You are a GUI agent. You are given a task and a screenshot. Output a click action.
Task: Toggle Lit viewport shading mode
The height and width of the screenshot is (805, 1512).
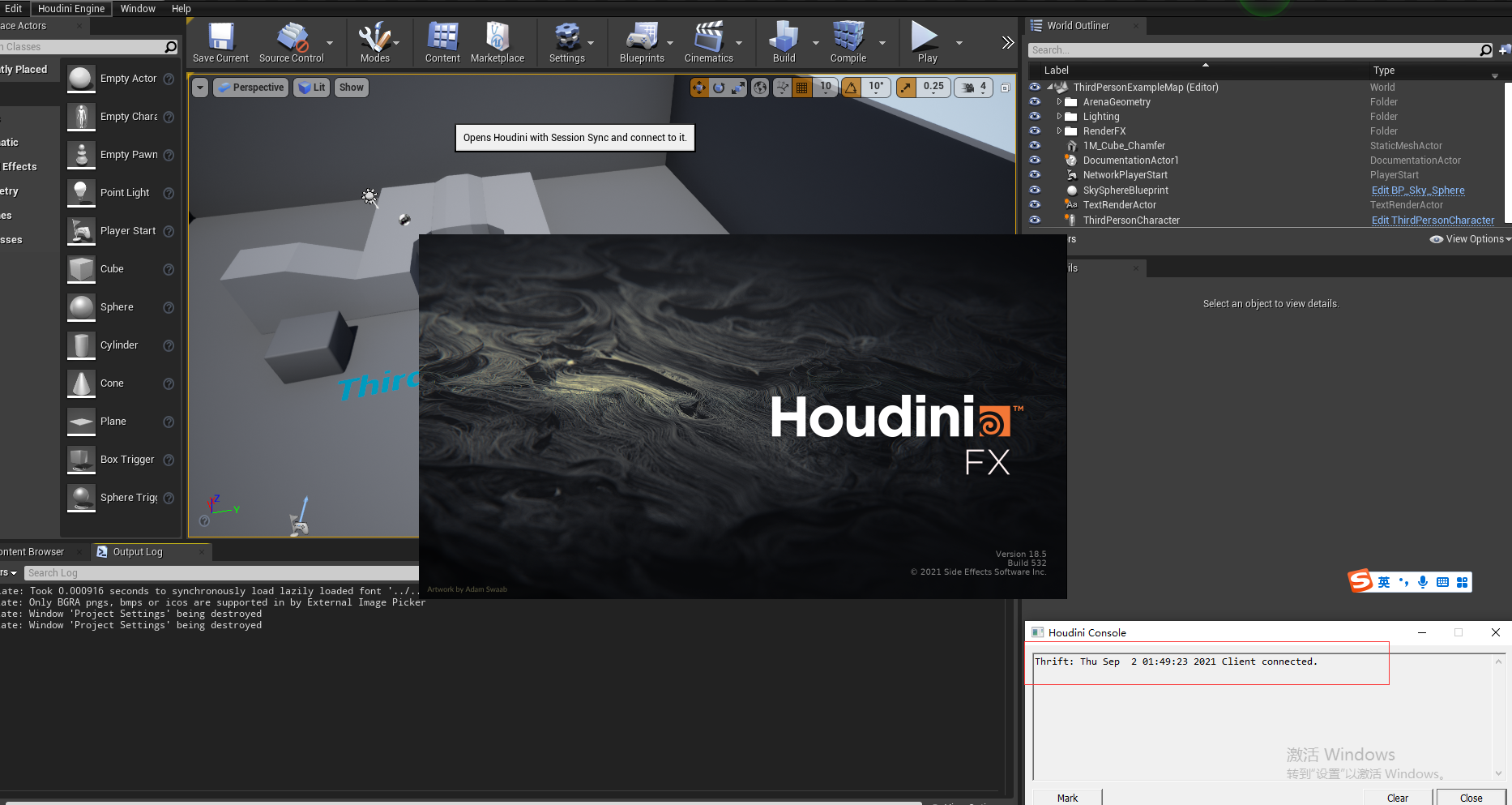[x=311, y=87]
